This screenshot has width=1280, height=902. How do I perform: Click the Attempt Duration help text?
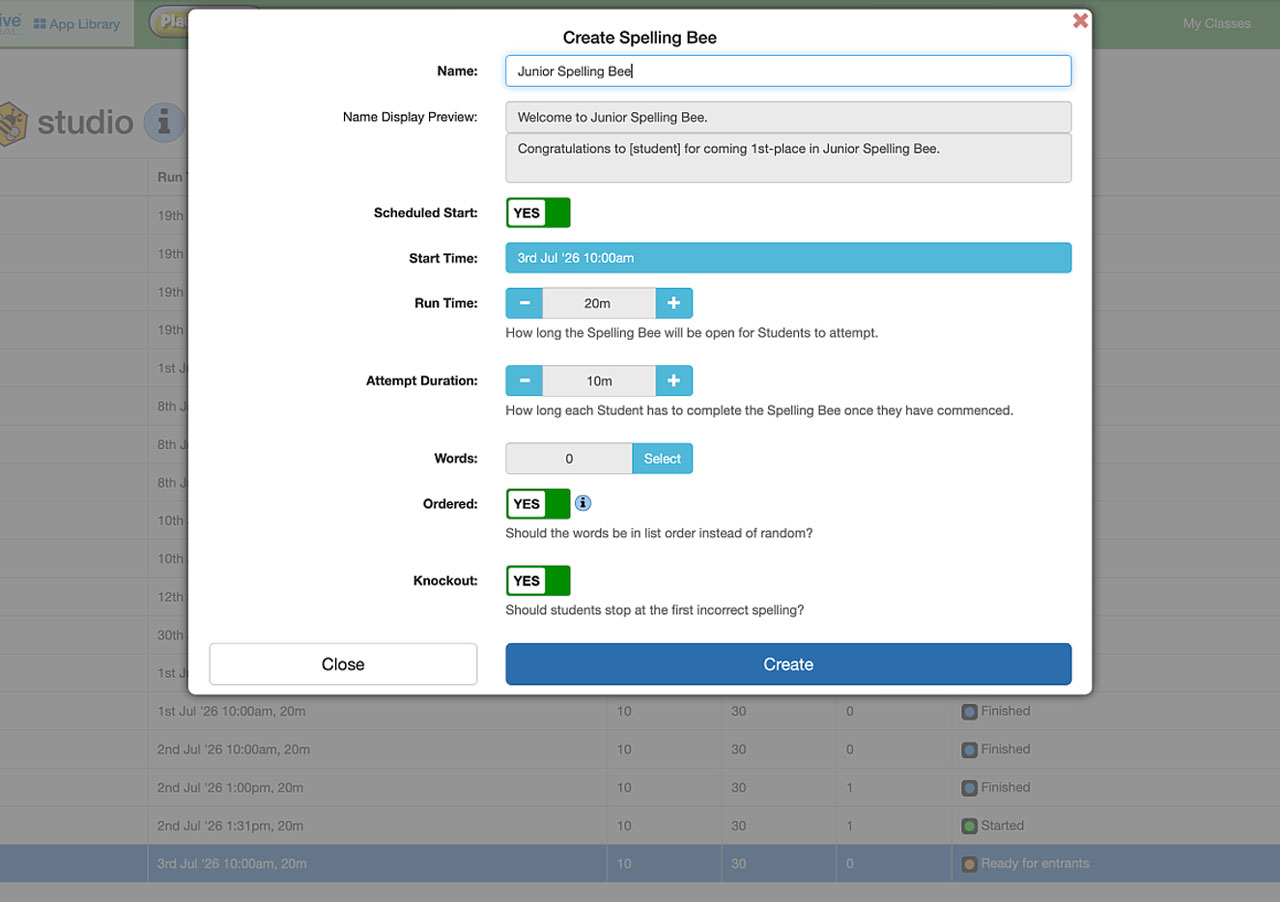759,411
